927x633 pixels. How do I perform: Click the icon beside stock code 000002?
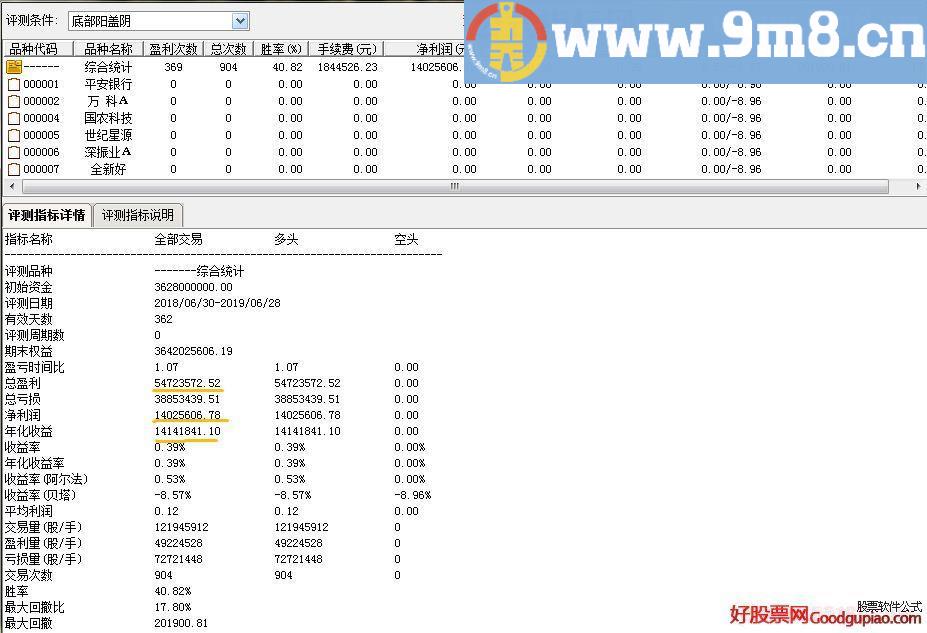(x=14, y=102)
